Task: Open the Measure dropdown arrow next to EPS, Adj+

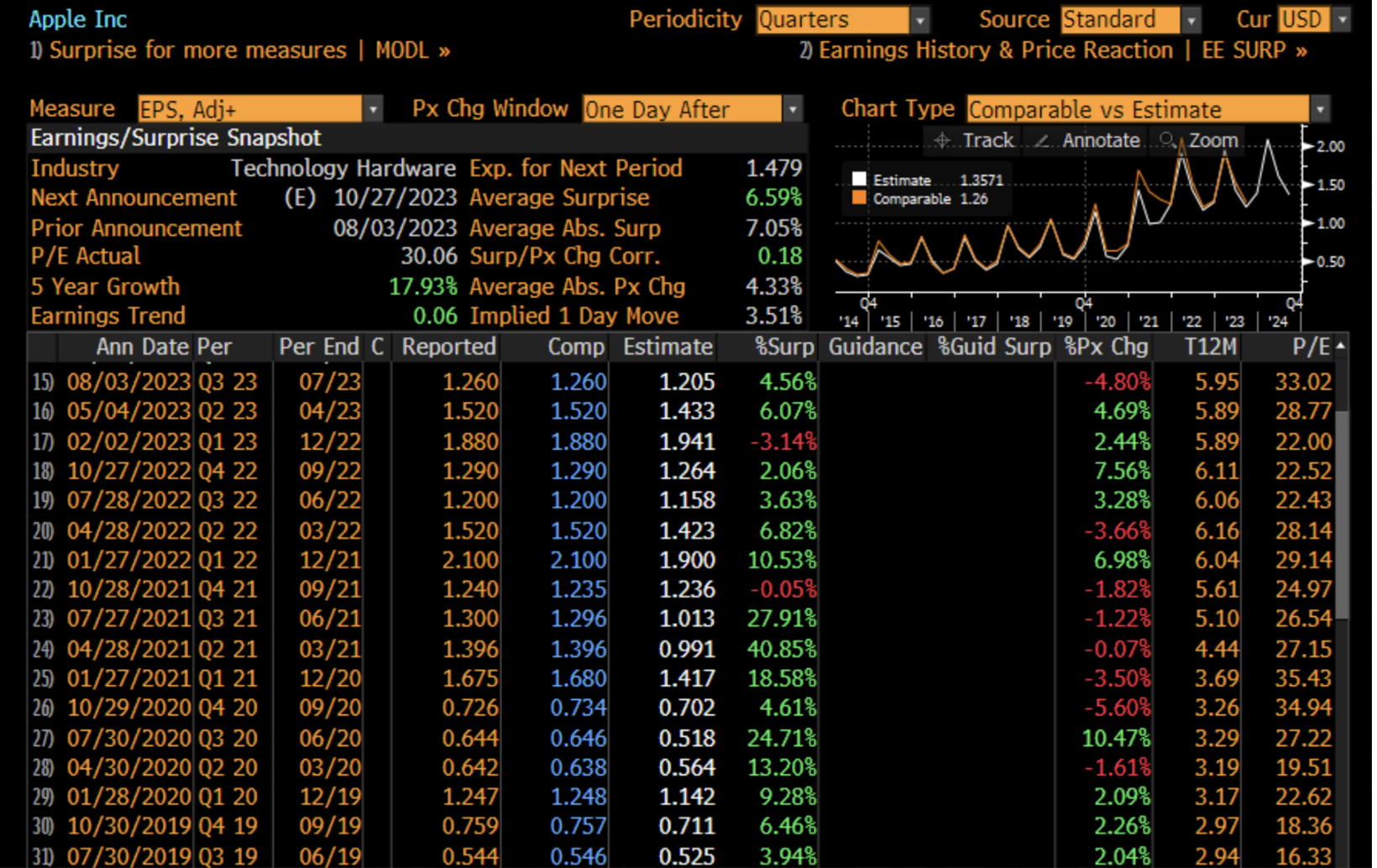Action: coord(373,109)
